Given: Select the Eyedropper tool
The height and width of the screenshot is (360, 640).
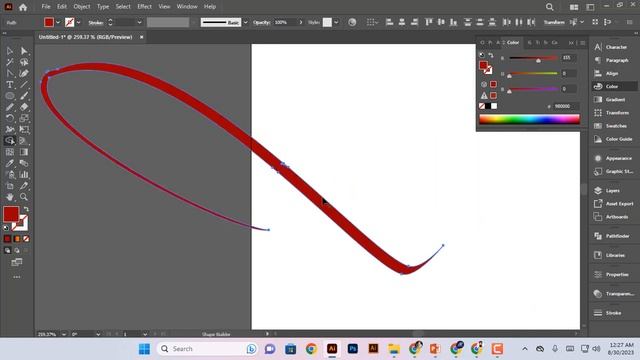Looking at the screenshot, I should (x=10, y=163).
